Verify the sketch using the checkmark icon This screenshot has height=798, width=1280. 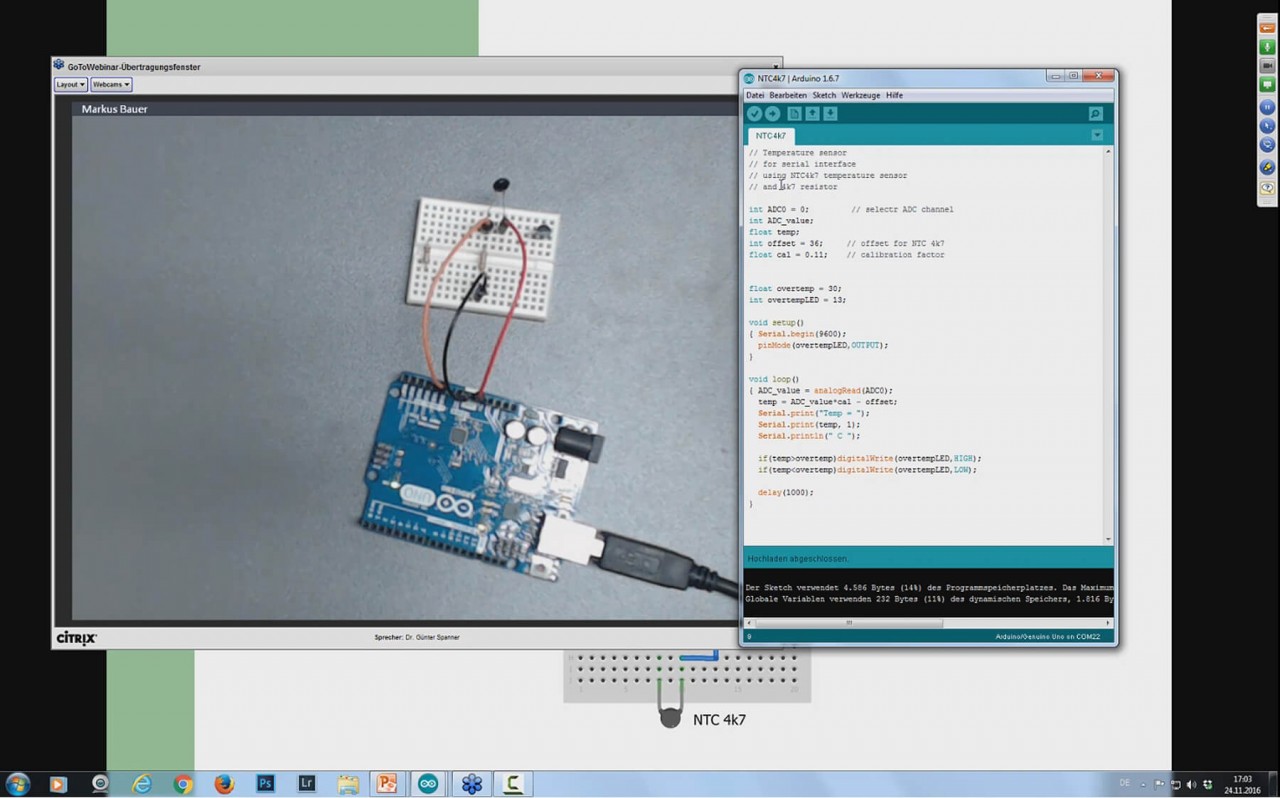tap(754, 113)
